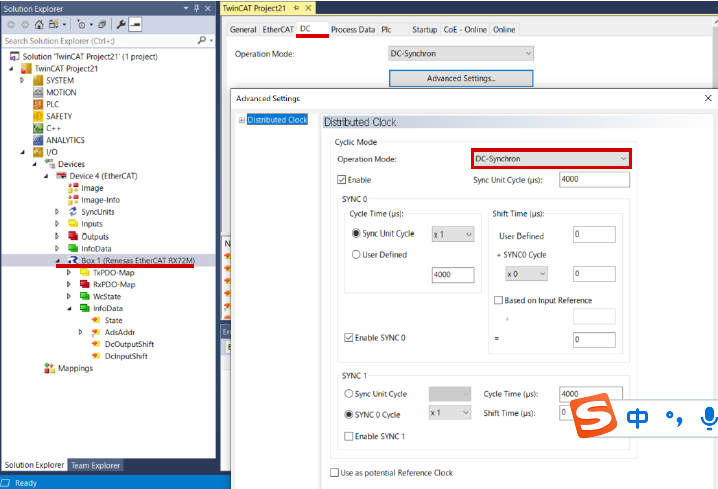
Task: Switch to the CoE - Online tab
Action: point(465,29)
